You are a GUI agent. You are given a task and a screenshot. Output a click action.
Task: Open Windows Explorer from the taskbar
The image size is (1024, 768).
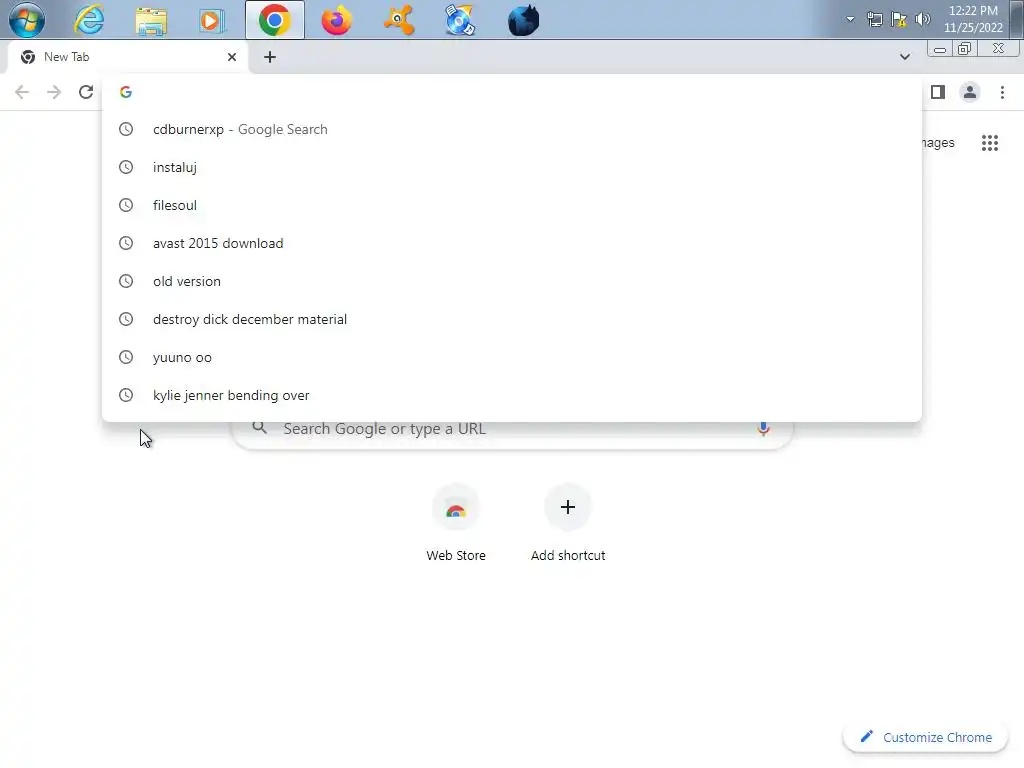coord(151,20)
